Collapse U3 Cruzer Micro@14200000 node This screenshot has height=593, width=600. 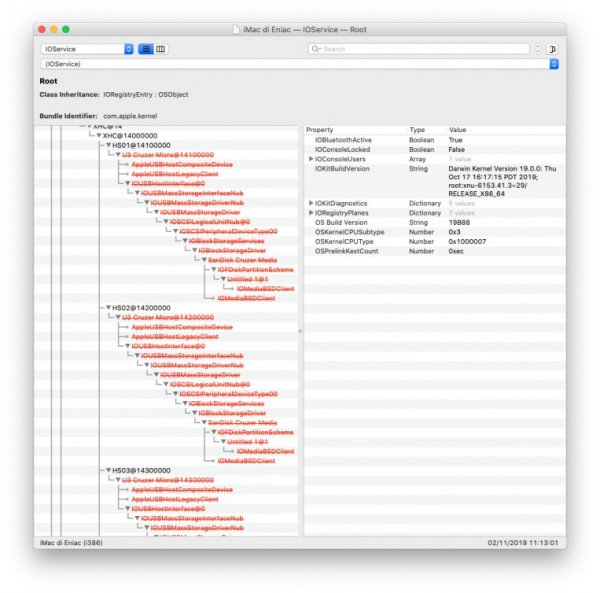click(118, 318)
